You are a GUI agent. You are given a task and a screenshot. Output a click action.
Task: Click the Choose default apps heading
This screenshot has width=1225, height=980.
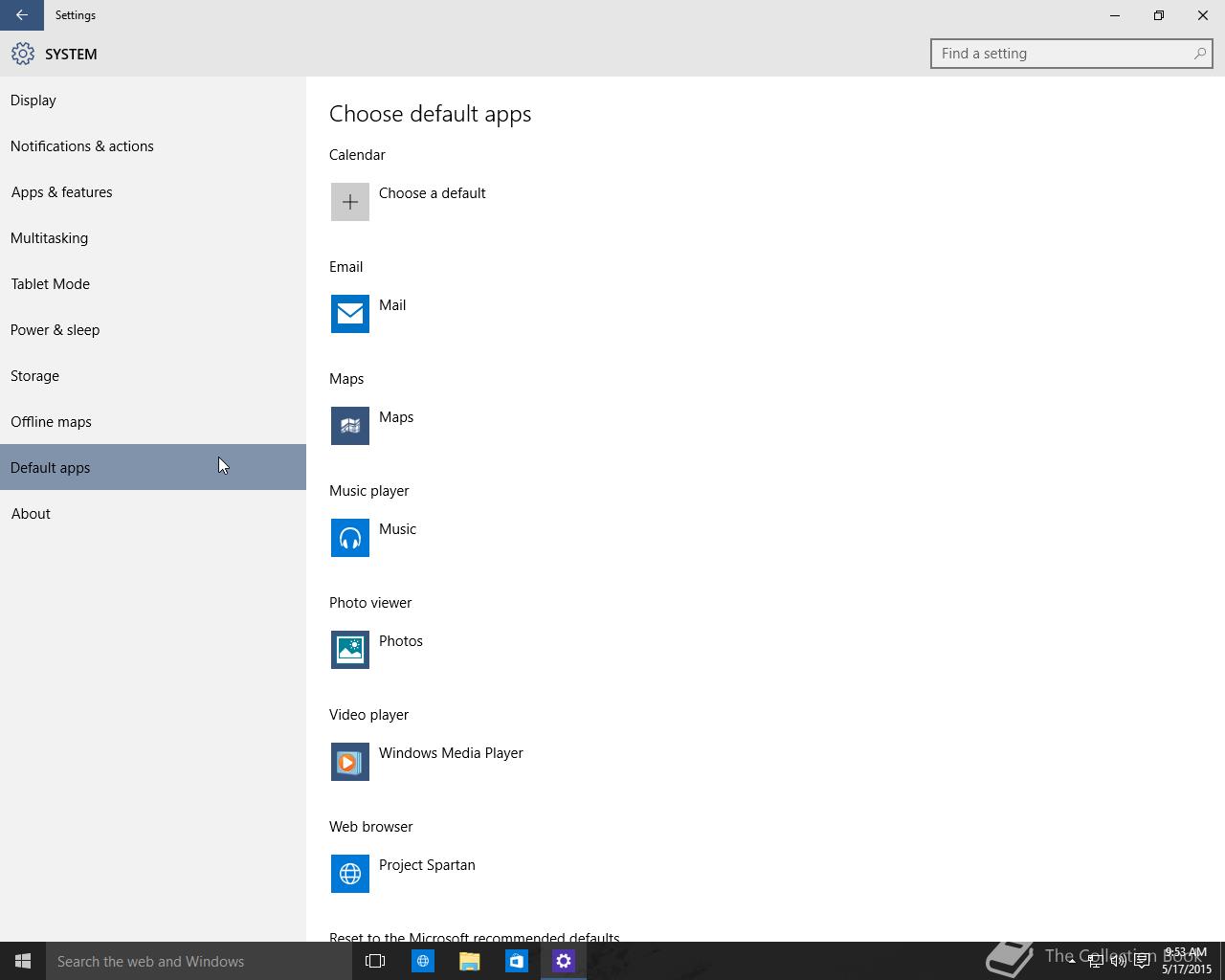430,114
